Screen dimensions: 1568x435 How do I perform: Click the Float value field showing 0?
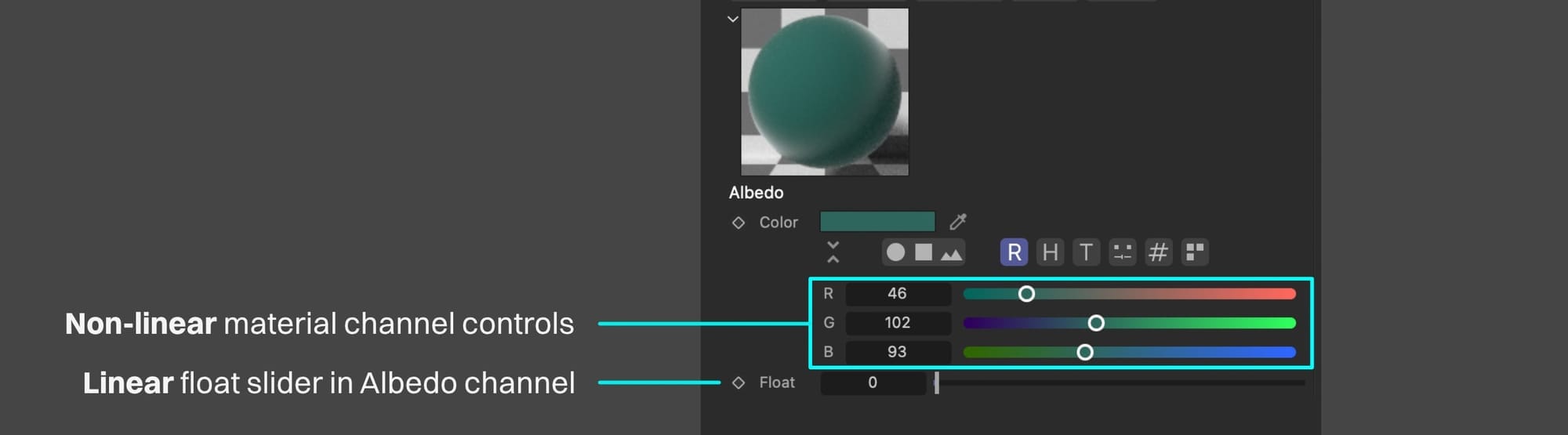873,382
